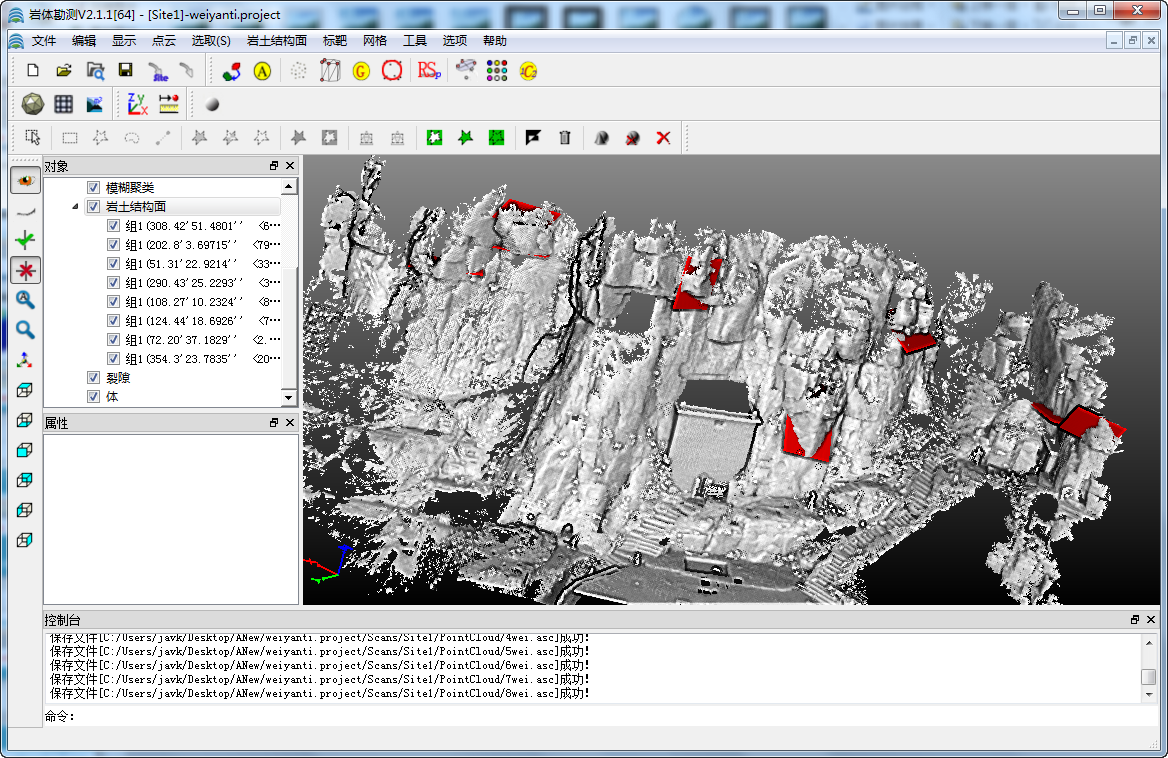1168x758 pixels.
Task: Uncheck the 组1 (308.42′51.4801″ checkbox
Action: [114, 226]
